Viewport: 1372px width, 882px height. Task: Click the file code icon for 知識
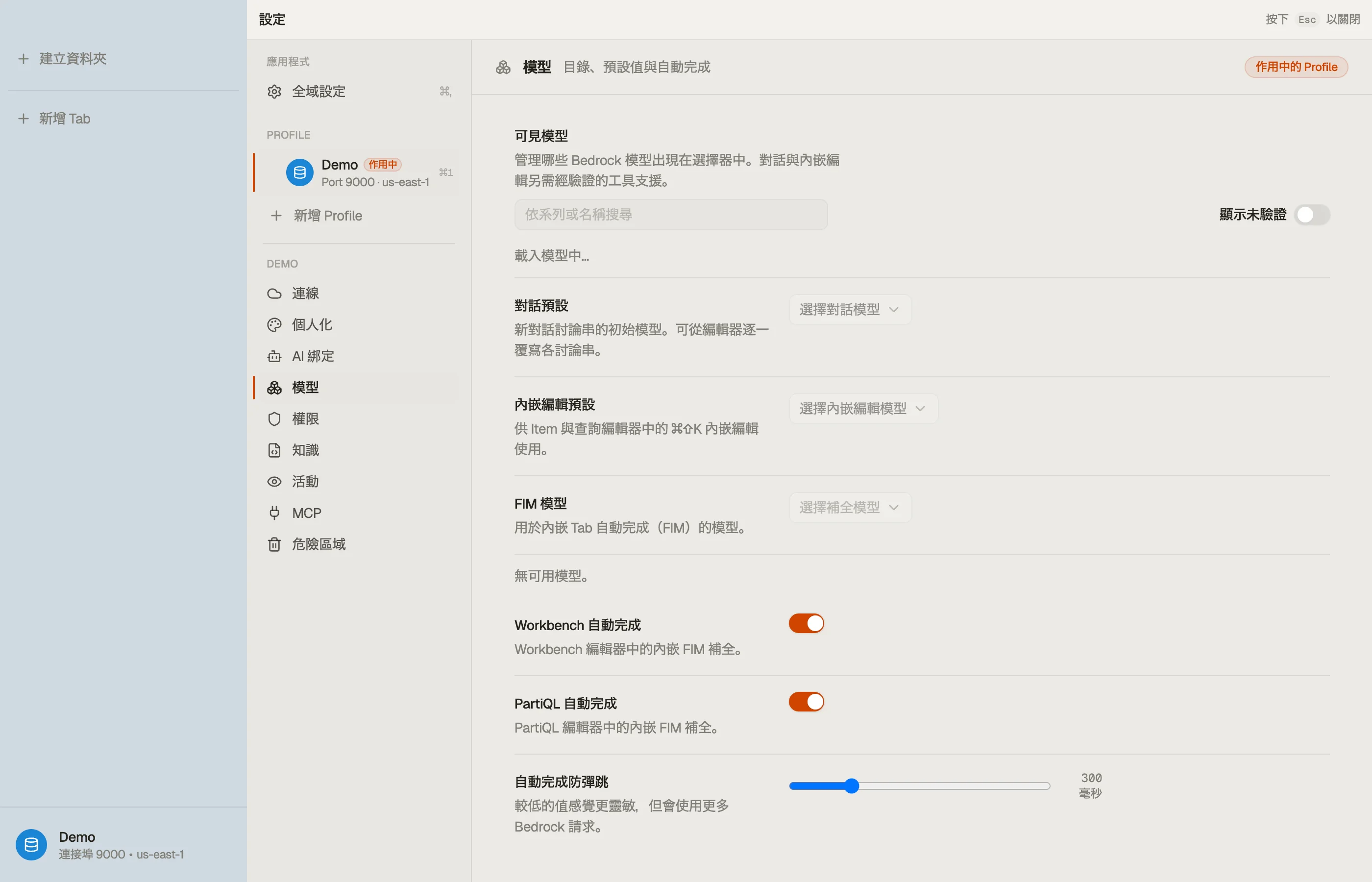pyautogui.click(x=274, y=450)
